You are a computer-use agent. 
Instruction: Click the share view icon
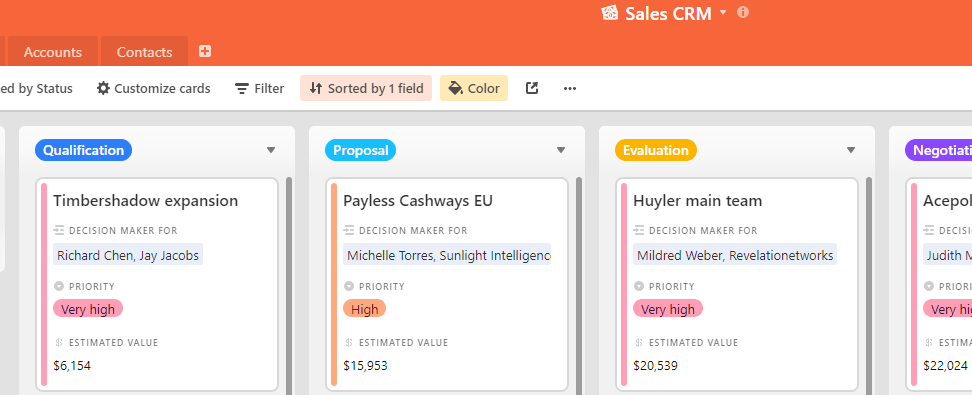tap(532, 88)
